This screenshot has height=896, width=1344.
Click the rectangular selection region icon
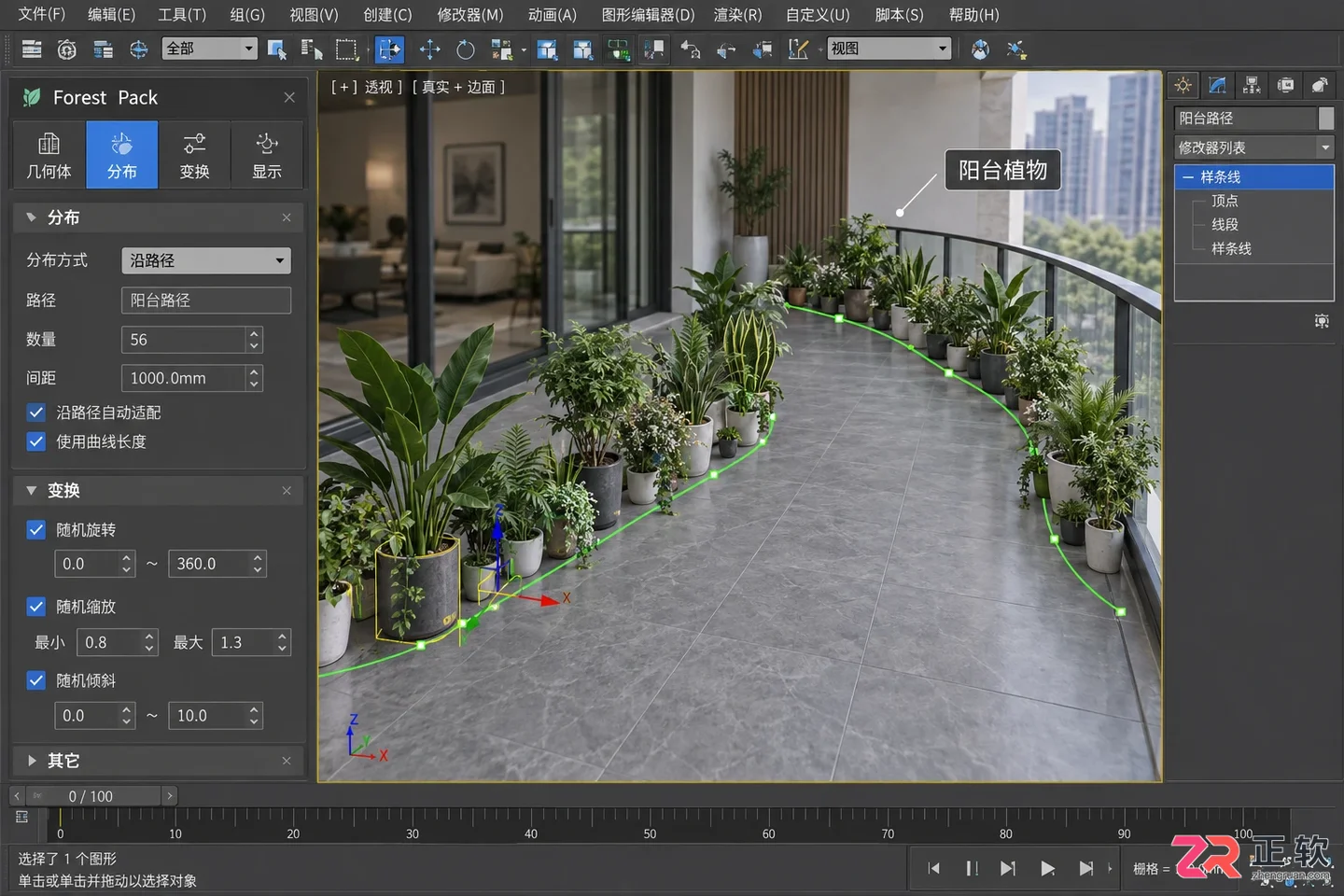point(347,49)
